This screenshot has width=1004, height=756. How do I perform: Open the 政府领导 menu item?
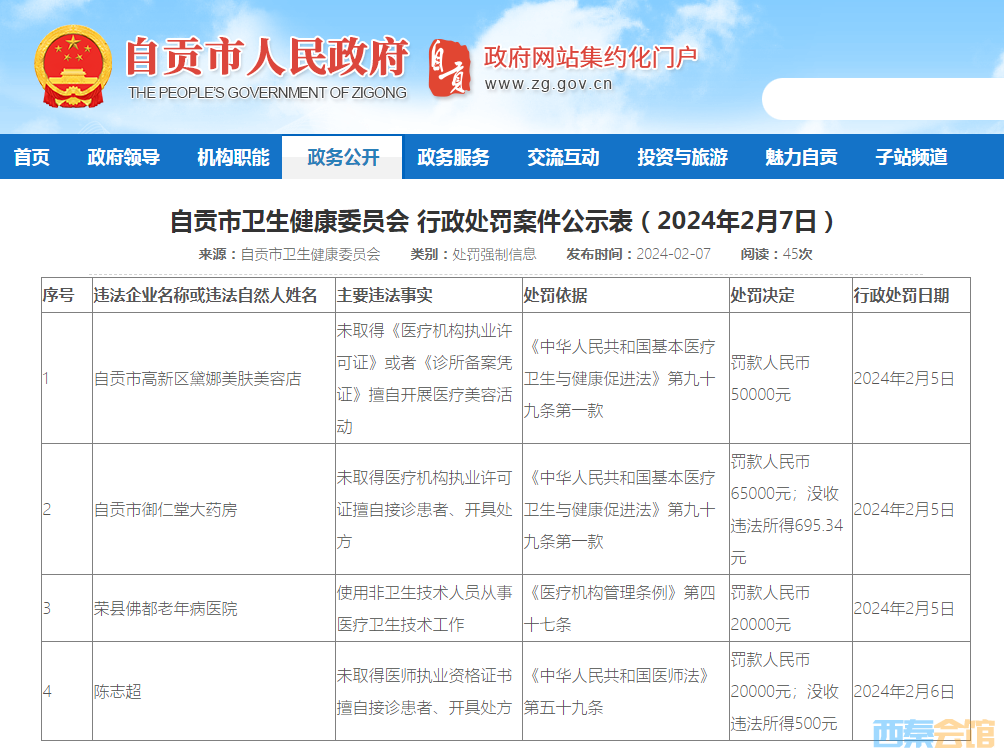click(x=123, y=157)
